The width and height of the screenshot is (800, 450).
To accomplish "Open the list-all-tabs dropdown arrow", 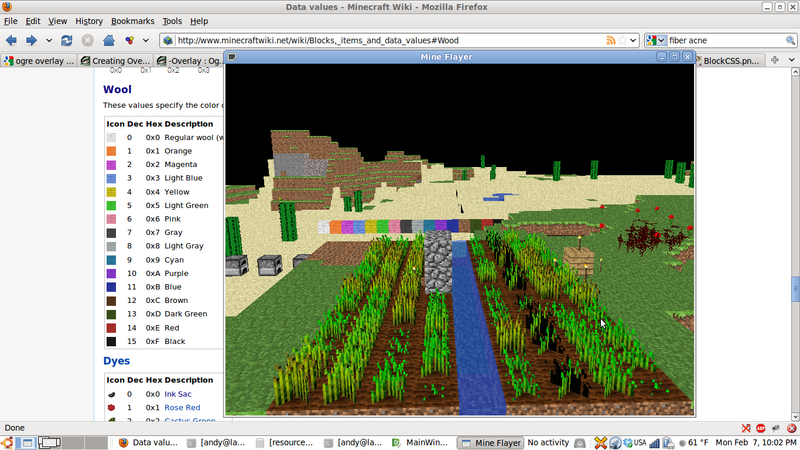I will tap(792, 61).
